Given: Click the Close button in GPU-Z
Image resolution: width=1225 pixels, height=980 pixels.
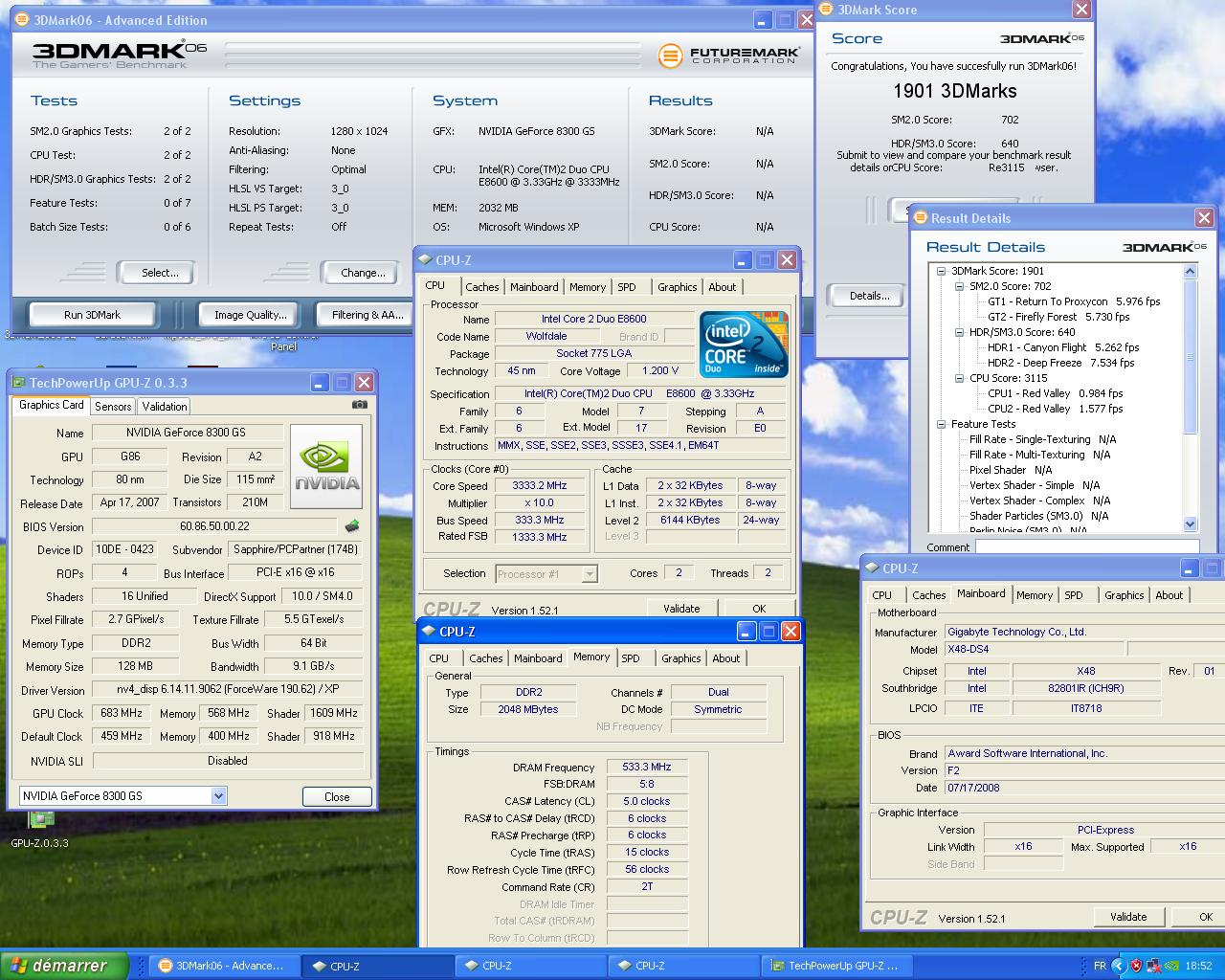Looking at the screenshot, I should click(x=337, y=796).
